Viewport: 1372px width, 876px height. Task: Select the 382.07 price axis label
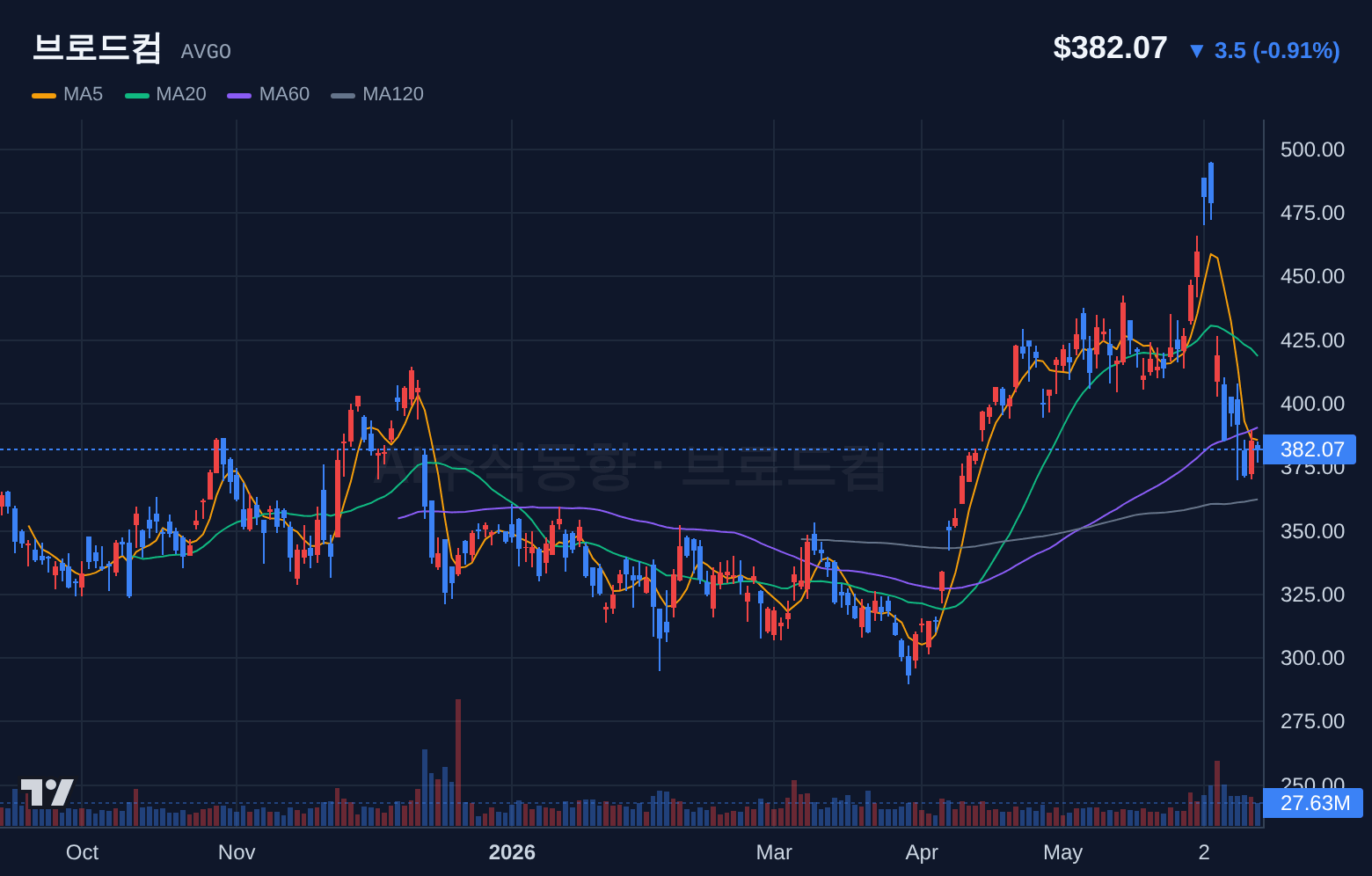(x=1310, y=449)
